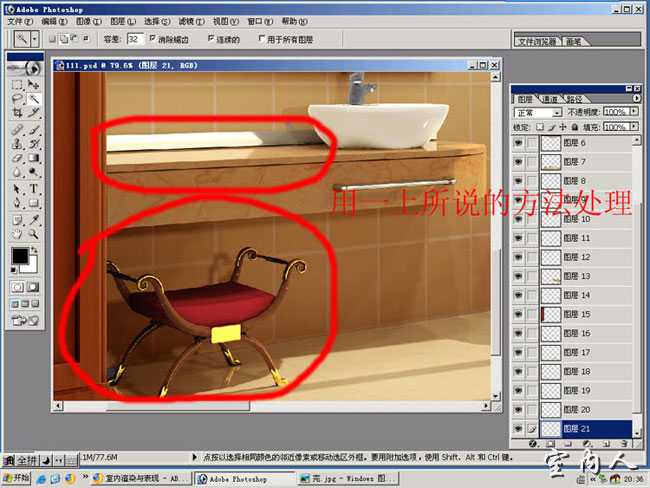Click the foreground color swatch
This screenshot has height=488, width=650.
(19, 256)
